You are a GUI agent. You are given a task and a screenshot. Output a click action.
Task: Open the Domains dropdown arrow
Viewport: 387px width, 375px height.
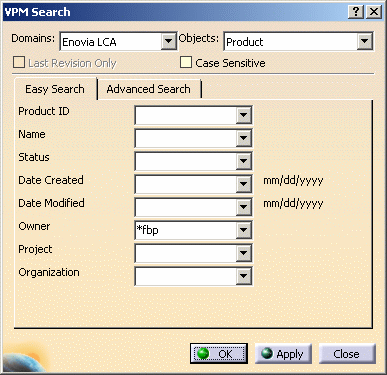click(169, 41)
